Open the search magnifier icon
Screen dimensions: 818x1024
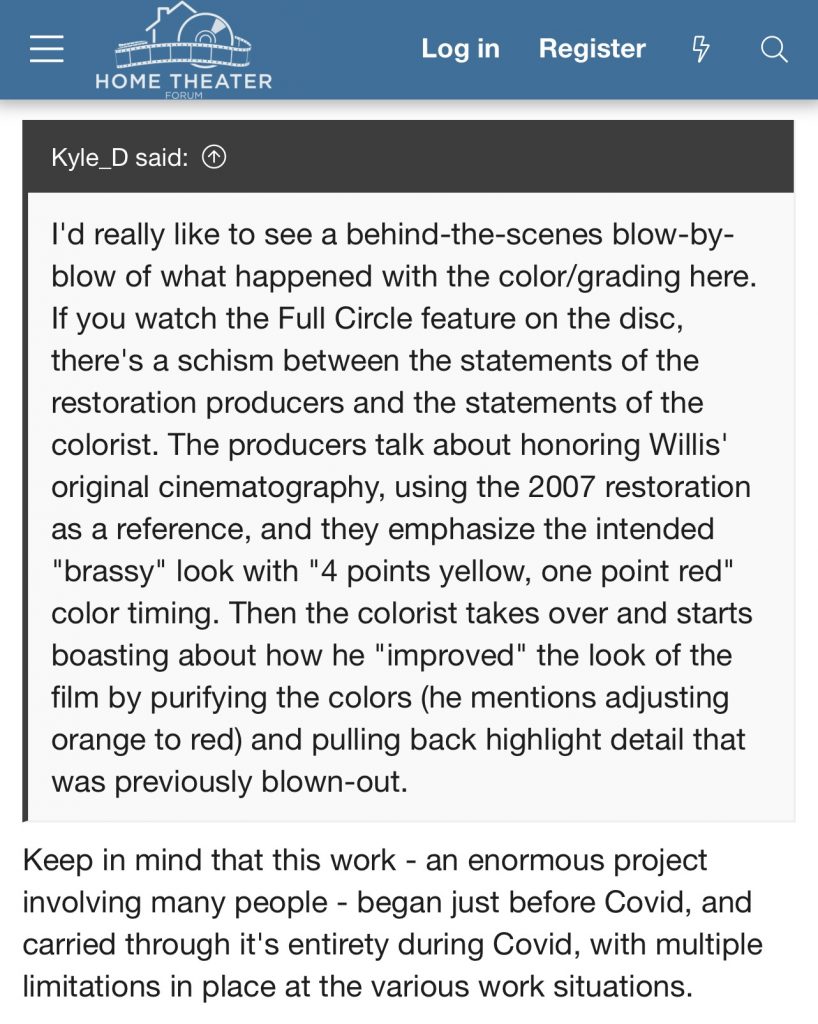tap(774, 49)
